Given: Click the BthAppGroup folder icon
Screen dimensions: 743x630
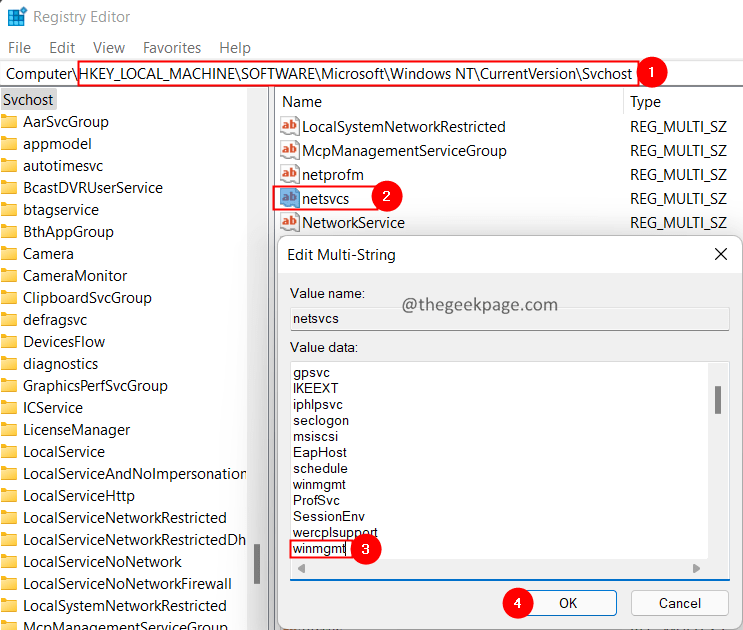Looking at the screenshot, I should pos(9,232).
